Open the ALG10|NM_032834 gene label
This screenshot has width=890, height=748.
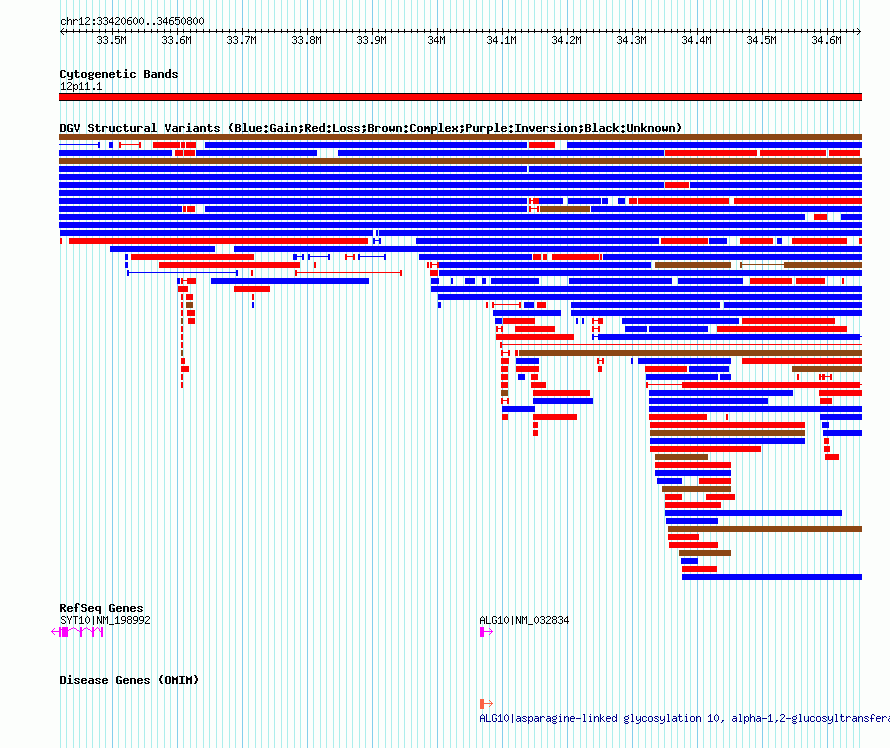coord(524,620)
